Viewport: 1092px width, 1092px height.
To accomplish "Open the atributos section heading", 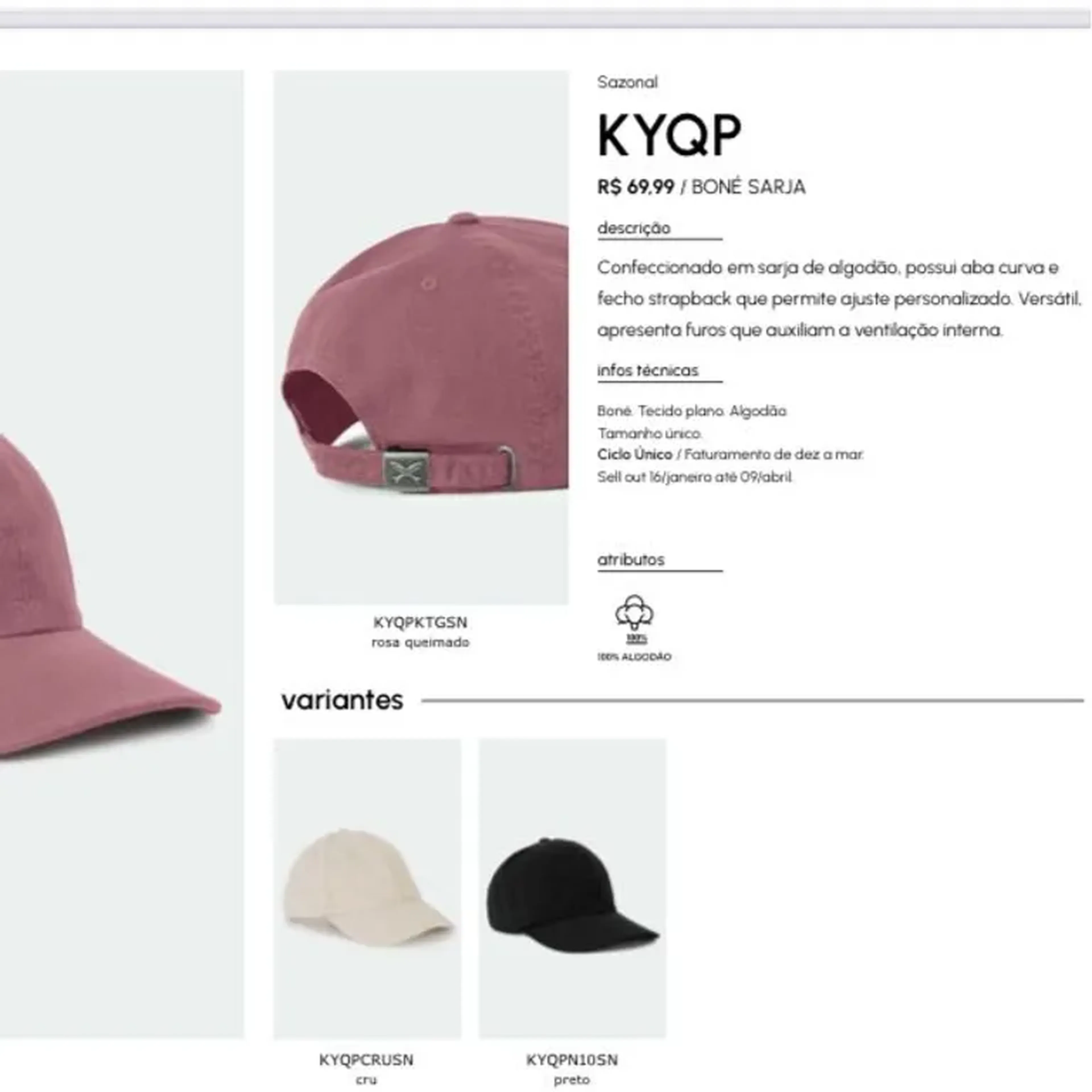I will (x=631, y=560).
